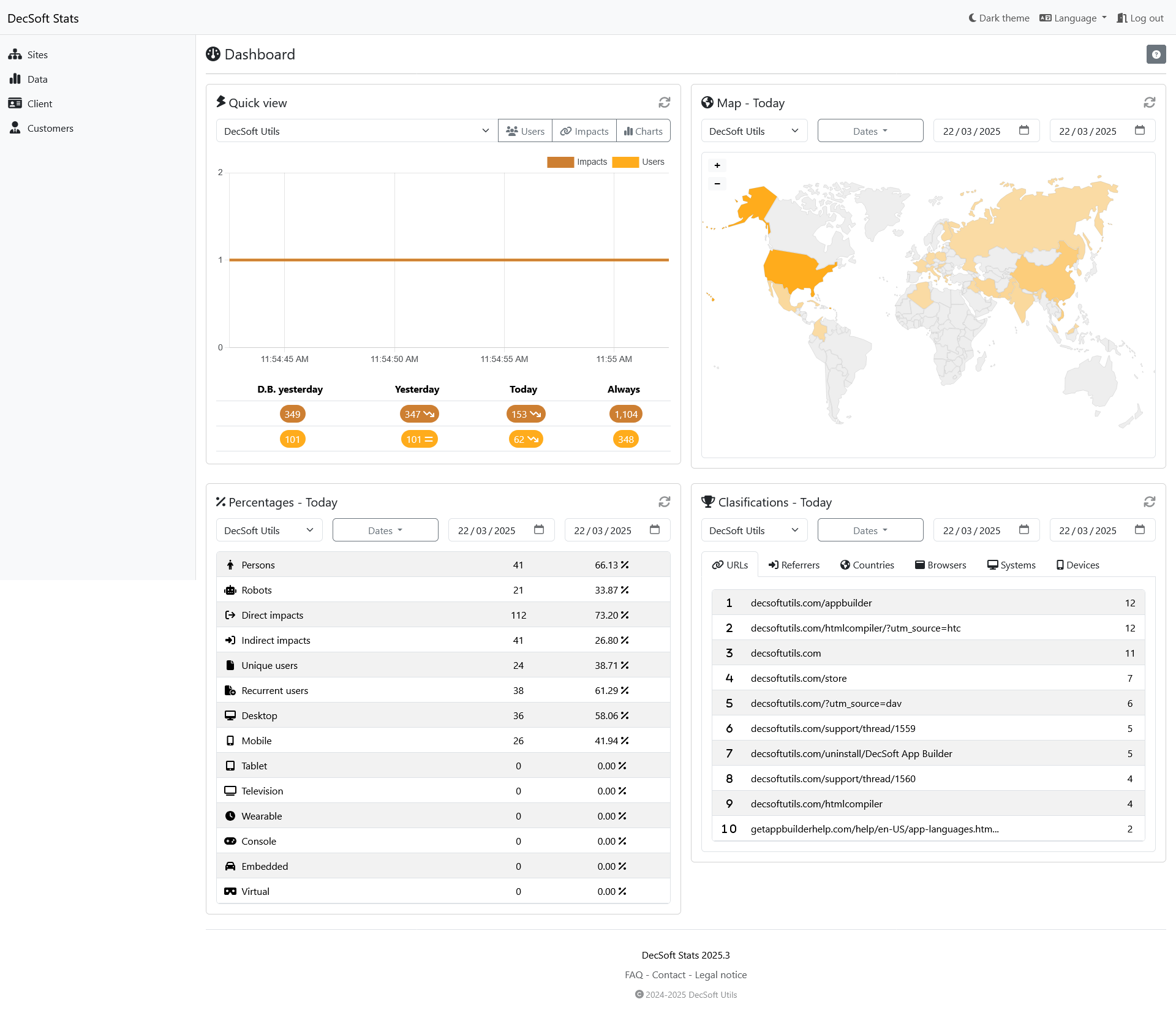Click the Map panel refresh icon
1176x1018 pixels.
(1149, 102)
